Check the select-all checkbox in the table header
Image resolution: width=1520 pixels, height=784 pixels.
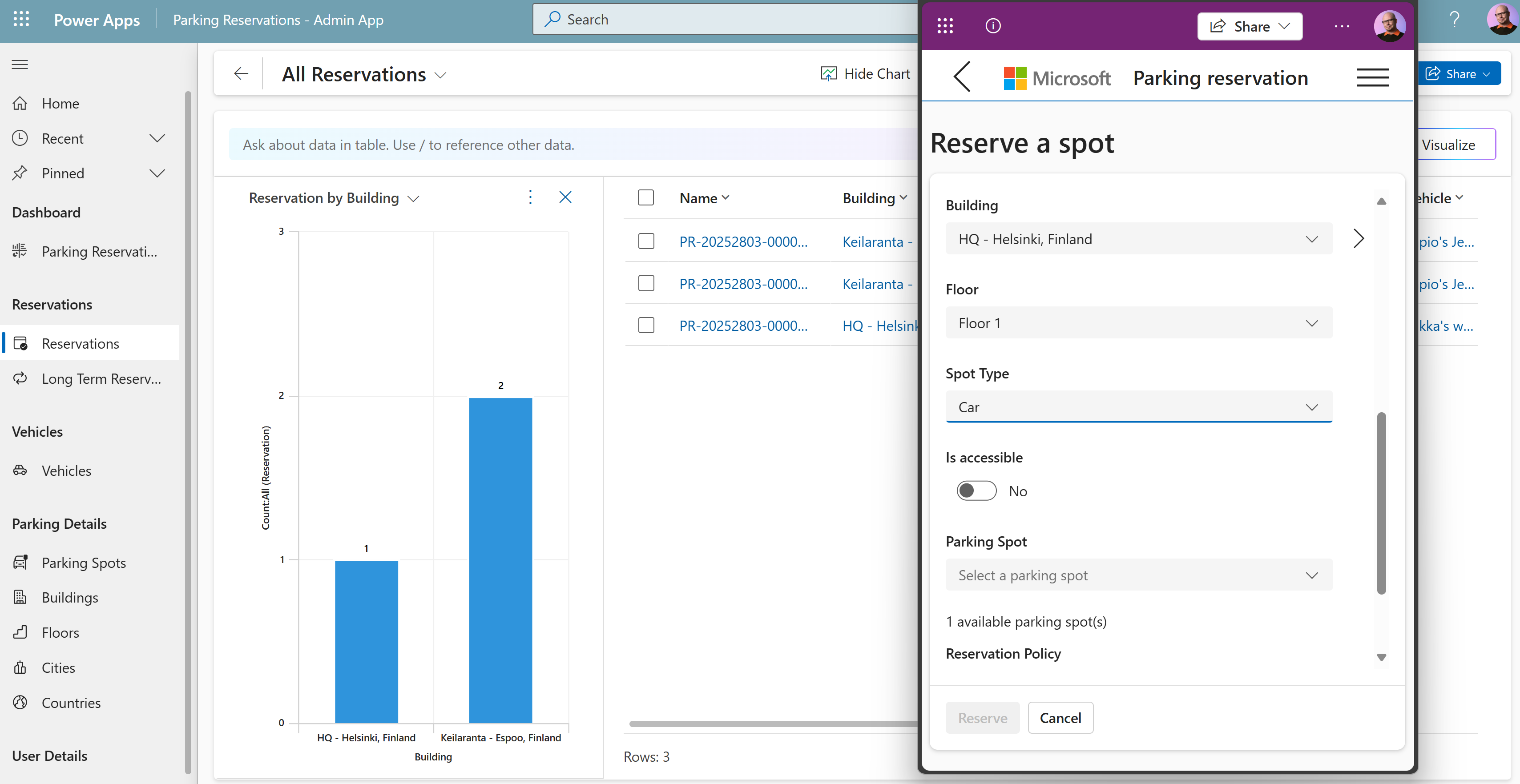pyautogui.click(x=646, y=197)
